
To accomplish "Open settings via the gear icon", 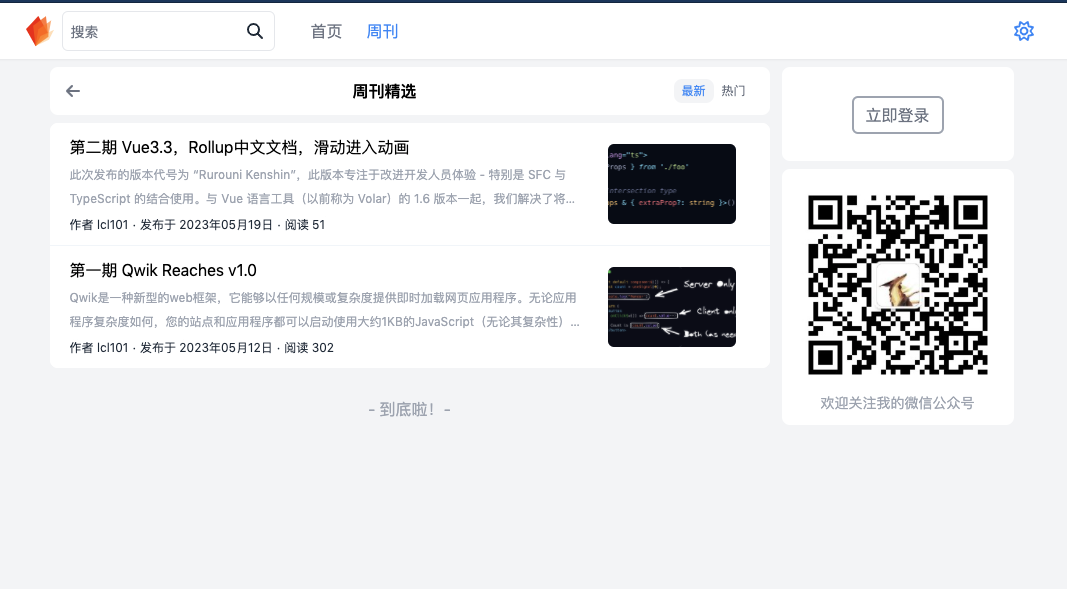I will point(1023,31).
